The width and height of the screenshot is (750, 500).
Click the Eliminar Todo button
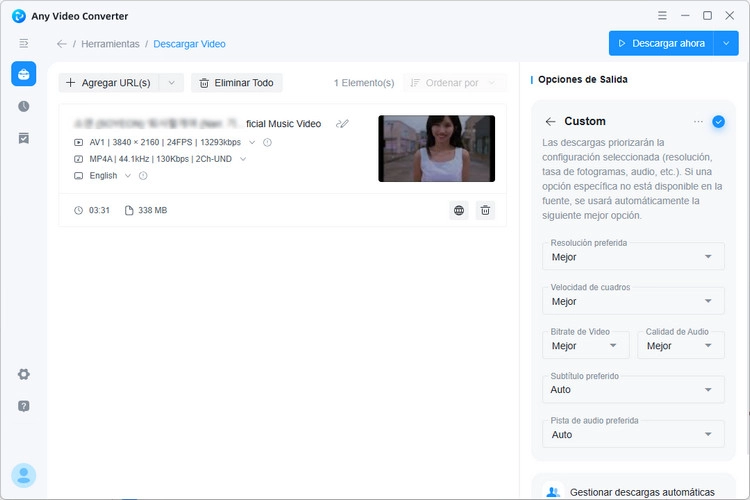[237, 83]
